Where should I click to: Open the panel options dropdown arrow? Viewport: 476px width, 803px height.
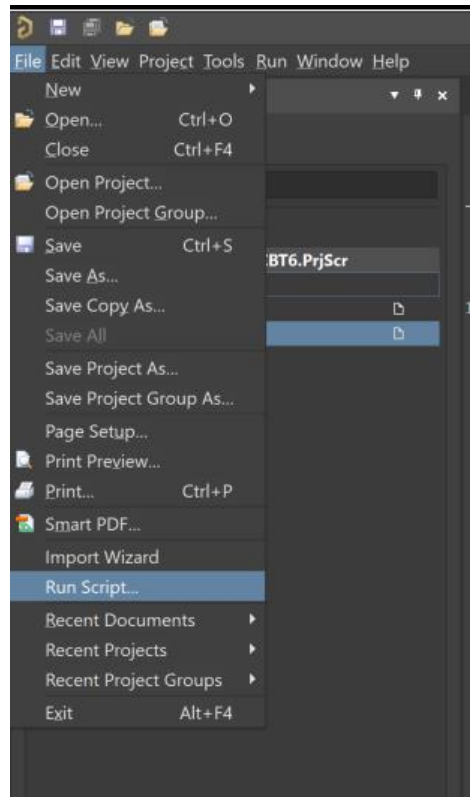pos(394,95)
